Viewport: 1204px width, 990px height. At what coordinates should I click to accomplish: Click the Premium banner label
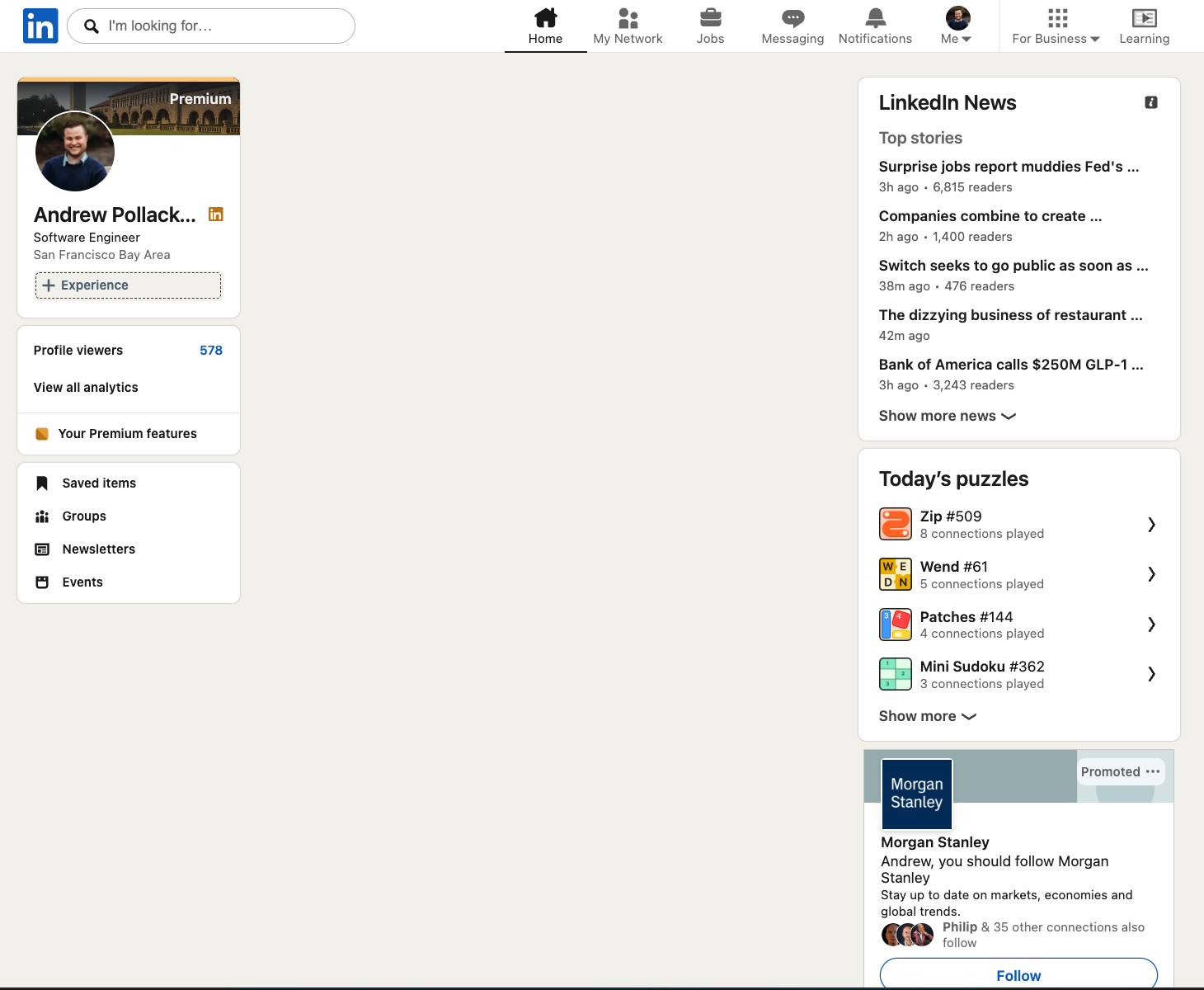click(200, 99)
